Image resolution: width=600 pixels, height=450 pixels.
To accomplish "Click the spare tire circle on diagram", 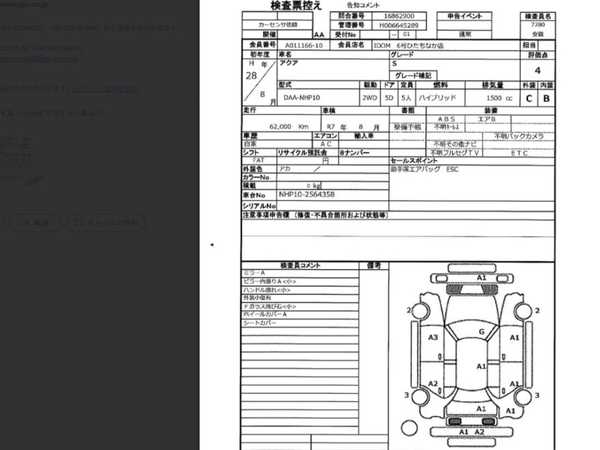I will click(x=409, y=428).
